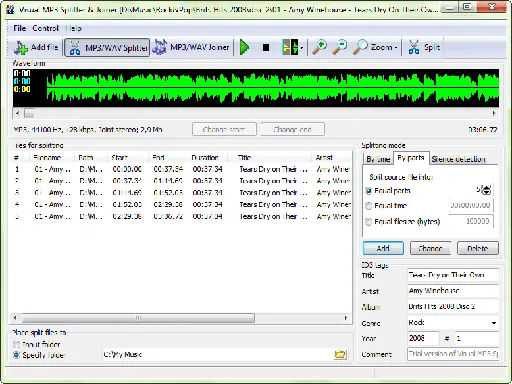Click the ID3 Album field
Image resolution: width=512 pixels, height=384 pixels.
click(x=453, y=306)
